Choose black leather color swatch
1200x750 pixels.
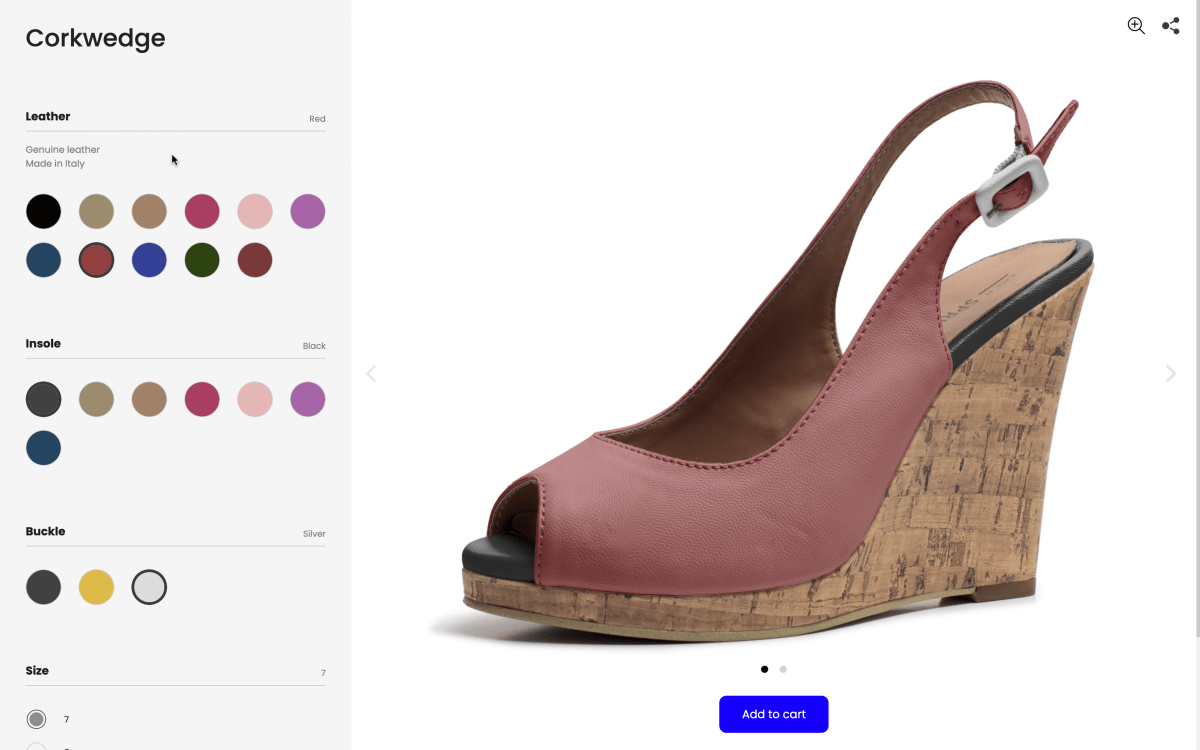[44, 212]
